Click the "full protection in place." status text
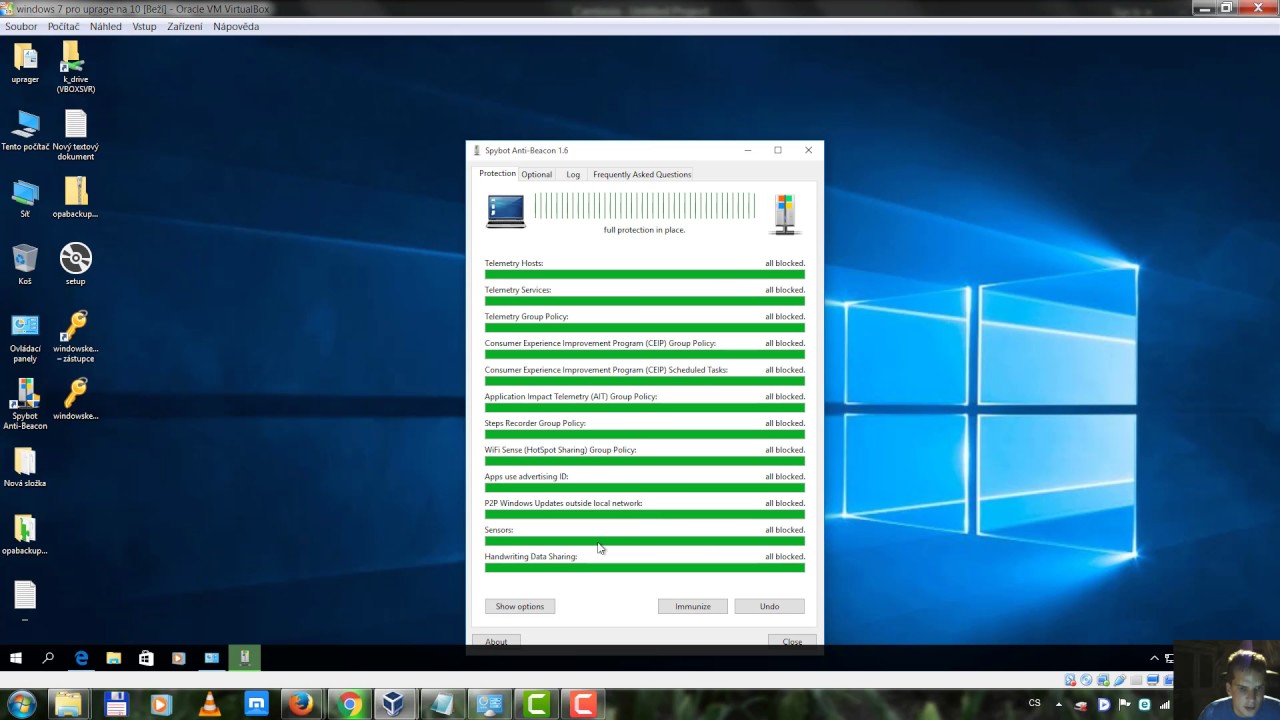The image size is (1280, 720). [645, 230]
